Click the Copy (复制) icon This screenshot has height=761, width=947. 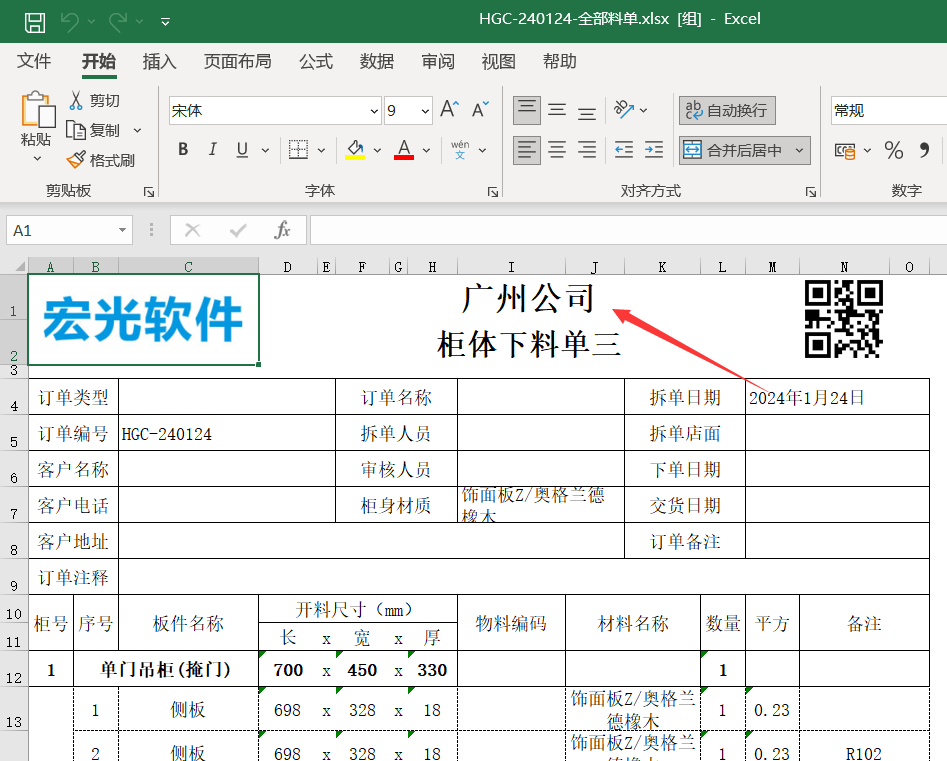point(76,130)
